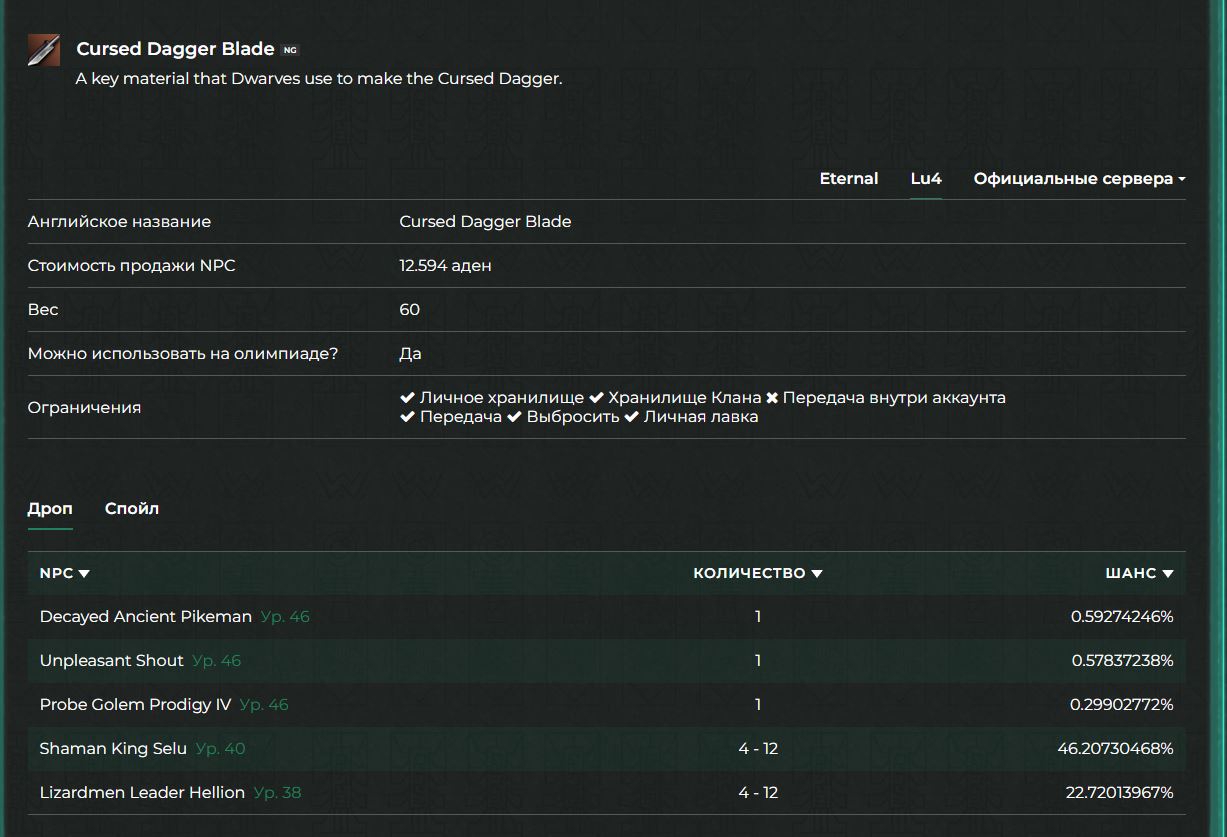Screen dimensions: 1227x837
Task: Select the Дроп tab
Action: click(x=50, y=509)
